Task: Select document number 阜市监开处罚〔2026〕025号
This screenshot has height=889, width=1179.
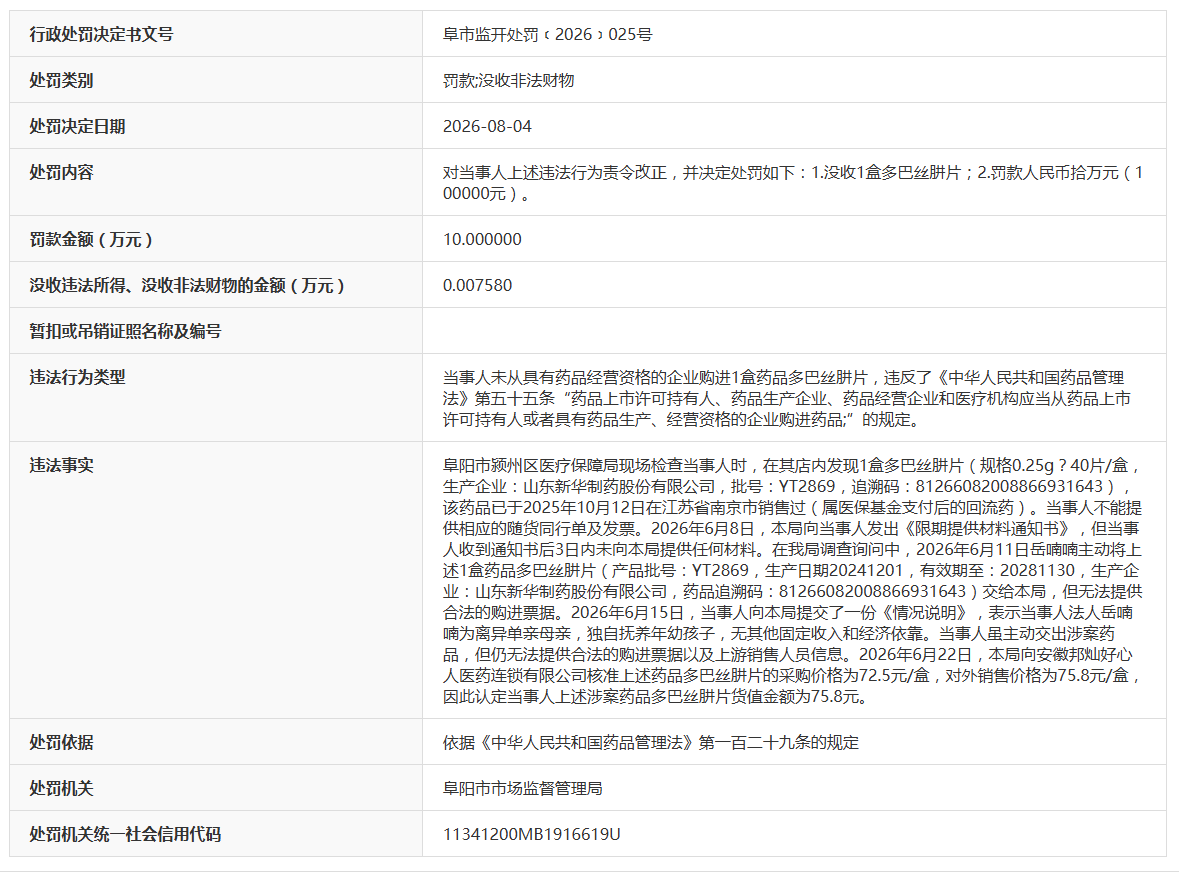Action: click(x=547, y=35)
